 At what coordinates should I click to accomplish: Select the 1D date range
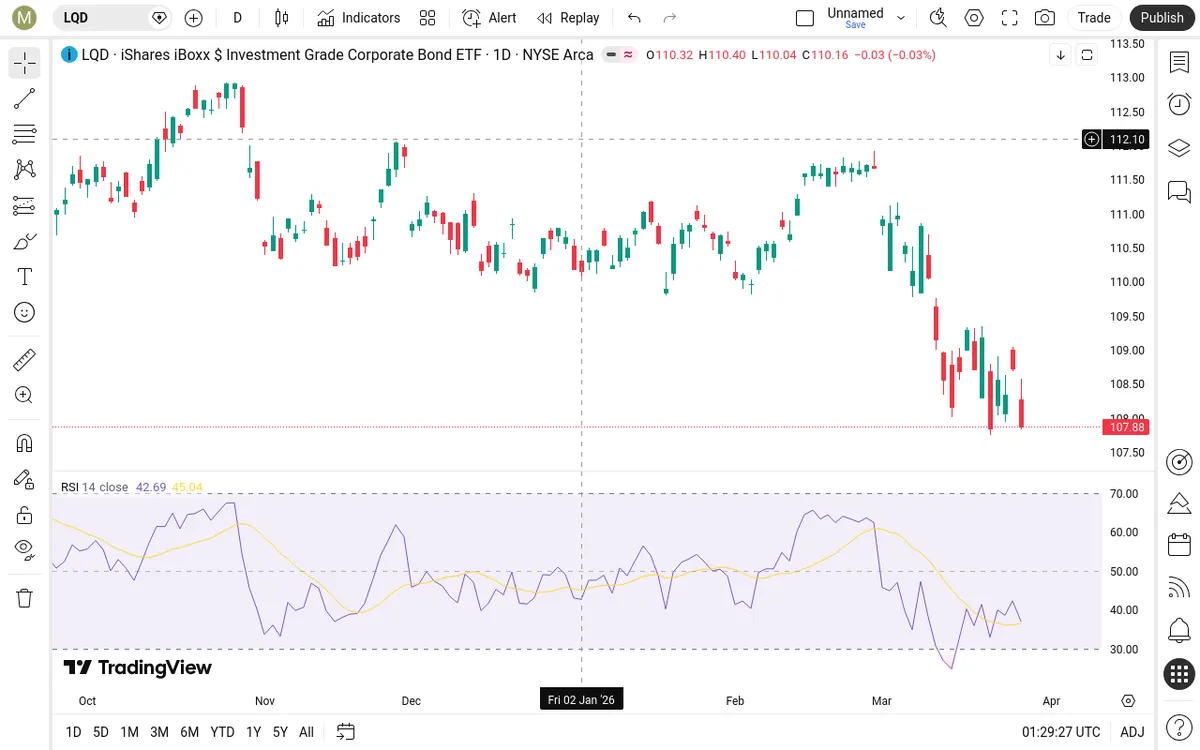pyautogui.click(x=73, y=732)
